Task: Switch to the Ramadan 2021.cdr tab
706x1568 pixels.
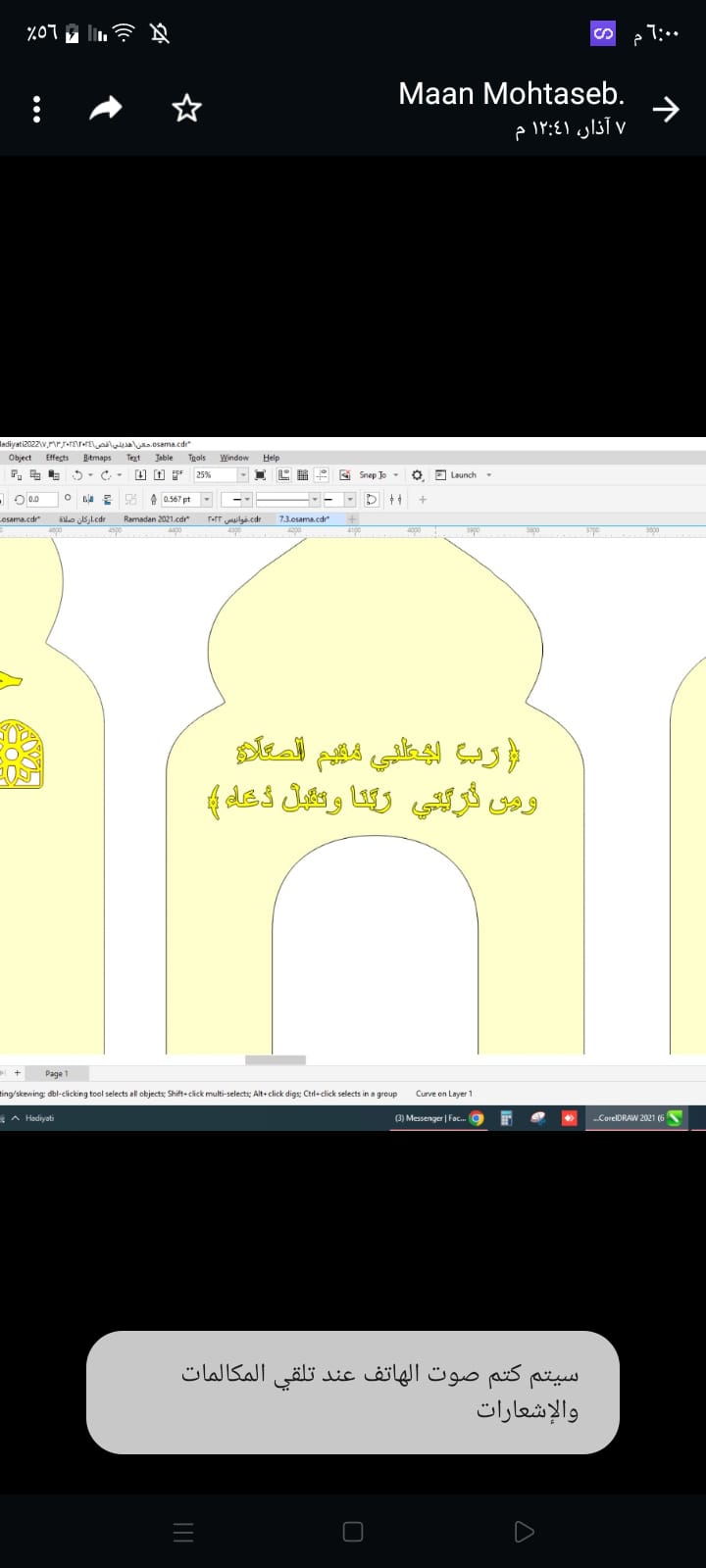Action: [x=156, y=519]
